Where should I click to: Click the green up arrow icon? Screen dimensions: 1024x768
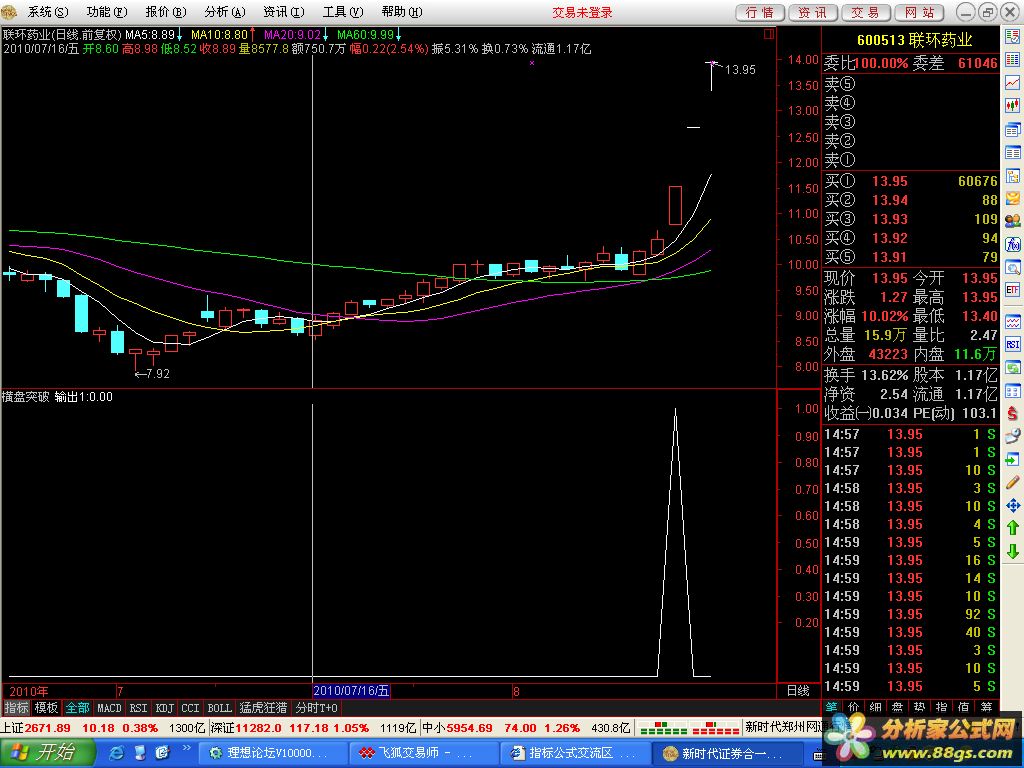point(1012,528)
